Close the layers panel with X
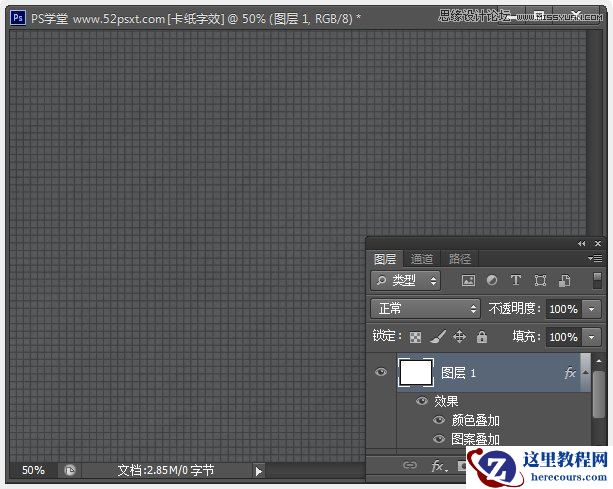 598,244
